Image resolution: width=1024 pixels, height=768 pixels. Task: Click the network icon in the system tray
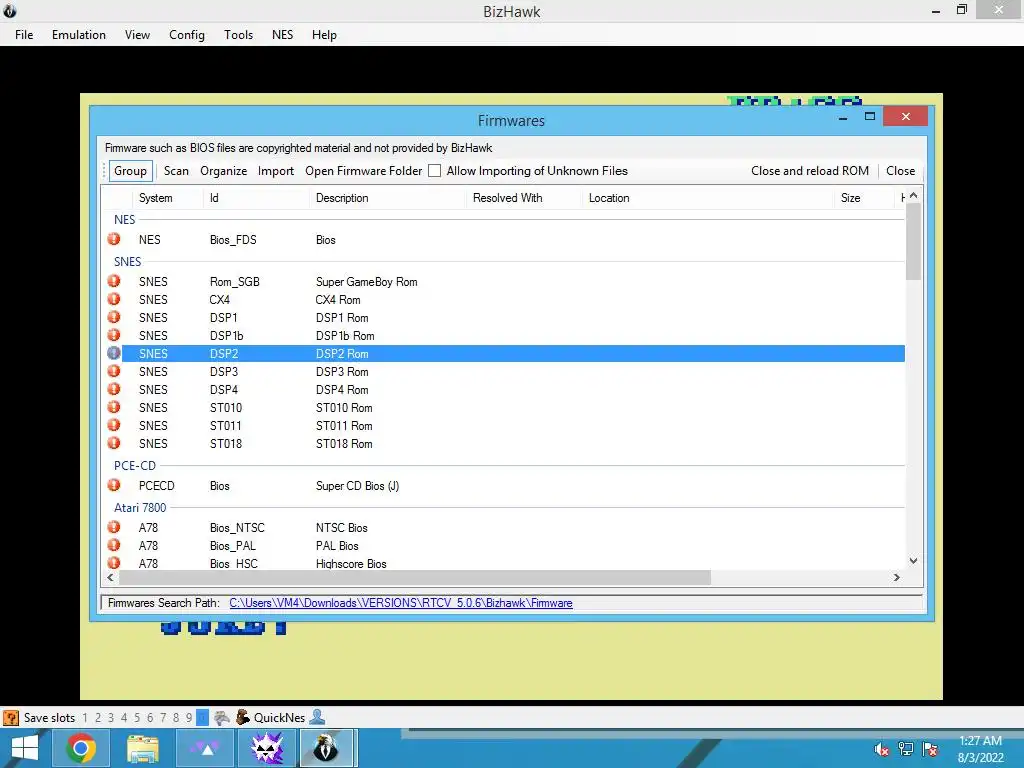click(906, 748)
